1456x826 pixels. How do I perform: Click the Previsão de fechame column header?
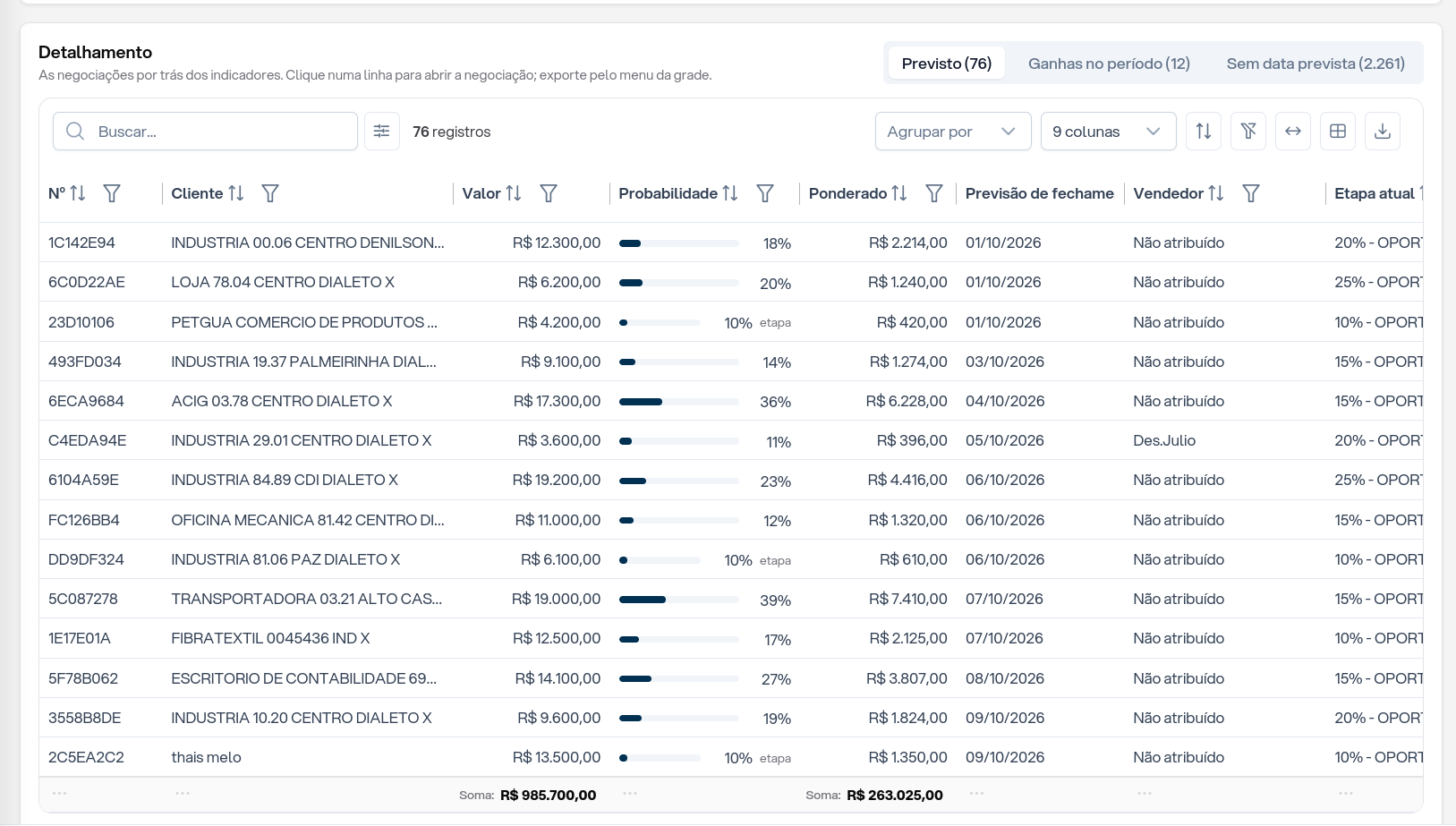1039,193
